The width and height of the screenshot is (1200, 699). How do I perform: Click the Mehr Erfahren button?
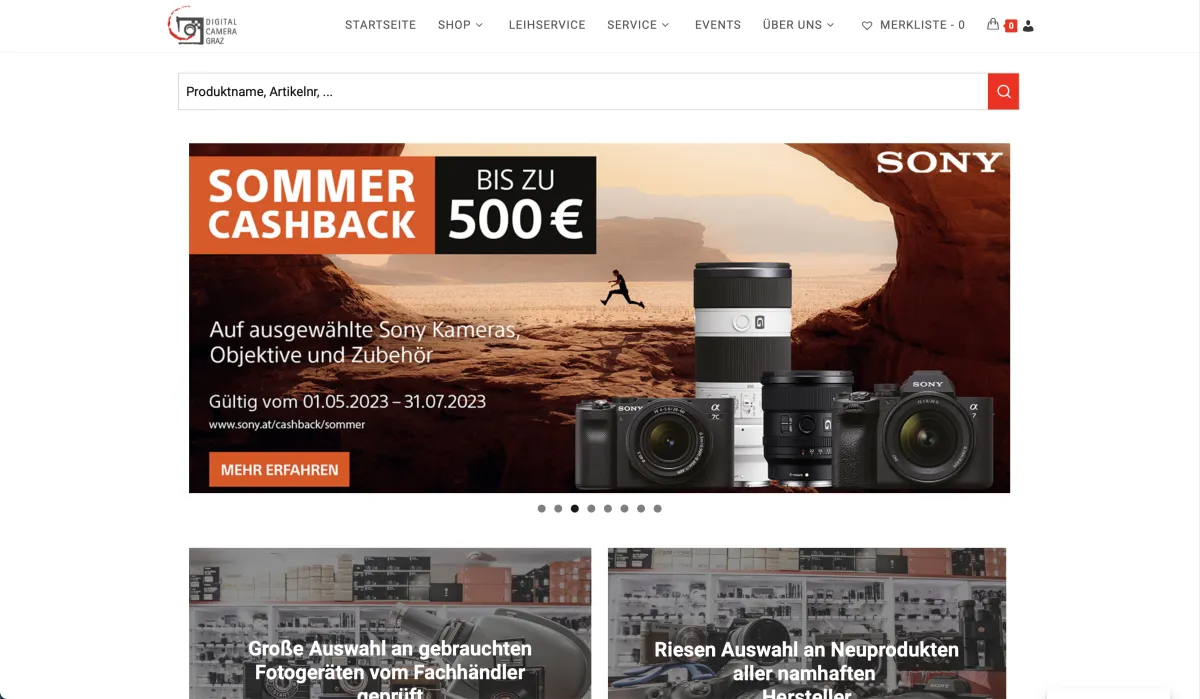click(x=279, y=469)
